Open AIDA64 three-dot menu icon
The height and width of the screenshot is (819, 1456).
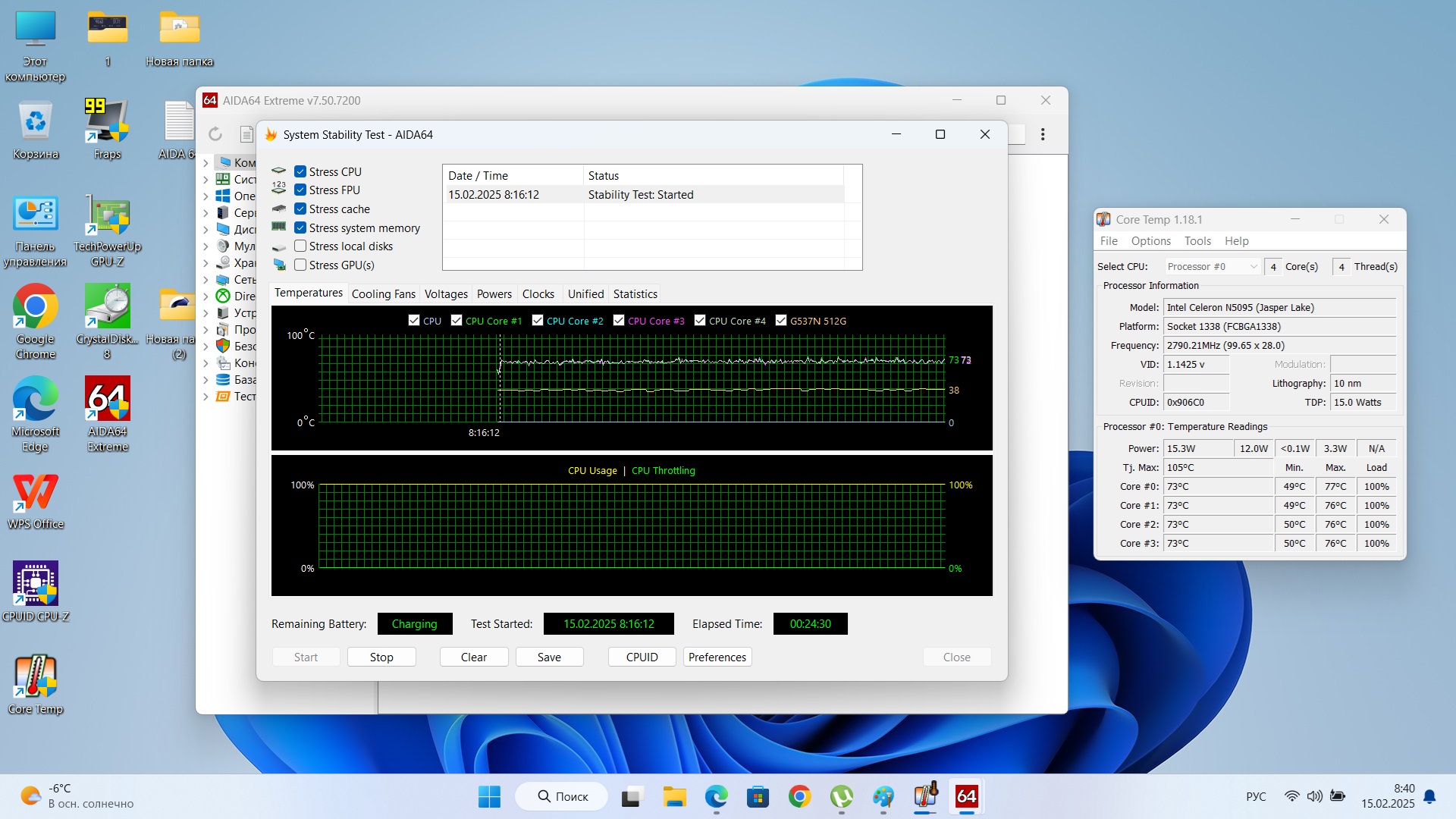(1043, 134)
